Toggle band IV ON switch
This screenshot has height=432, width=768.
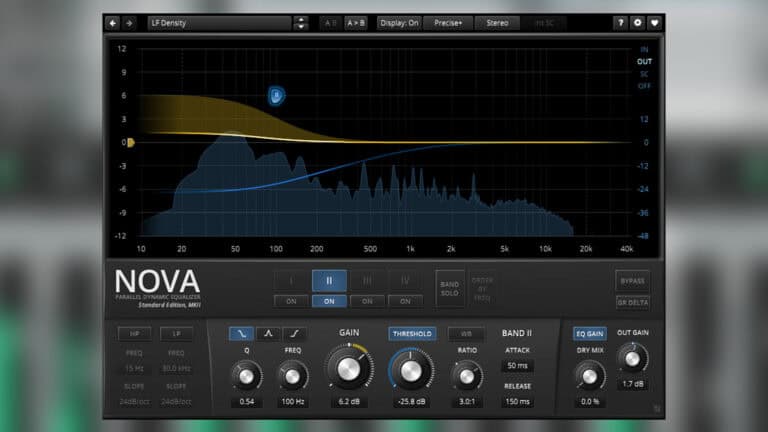coord(405,301)
